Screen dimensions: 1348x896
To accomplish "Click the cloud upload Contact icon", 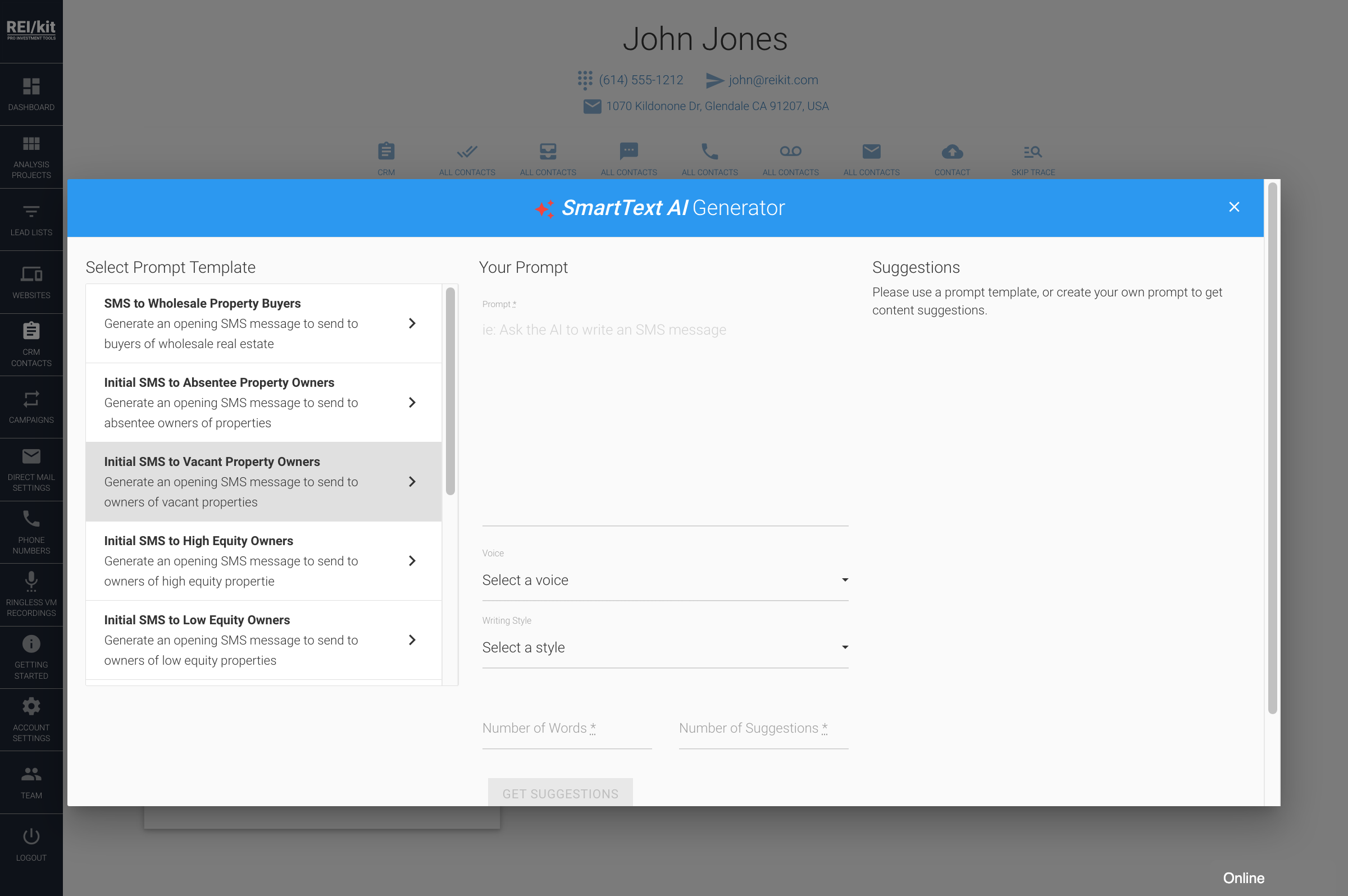I will [x=951, y=152].
